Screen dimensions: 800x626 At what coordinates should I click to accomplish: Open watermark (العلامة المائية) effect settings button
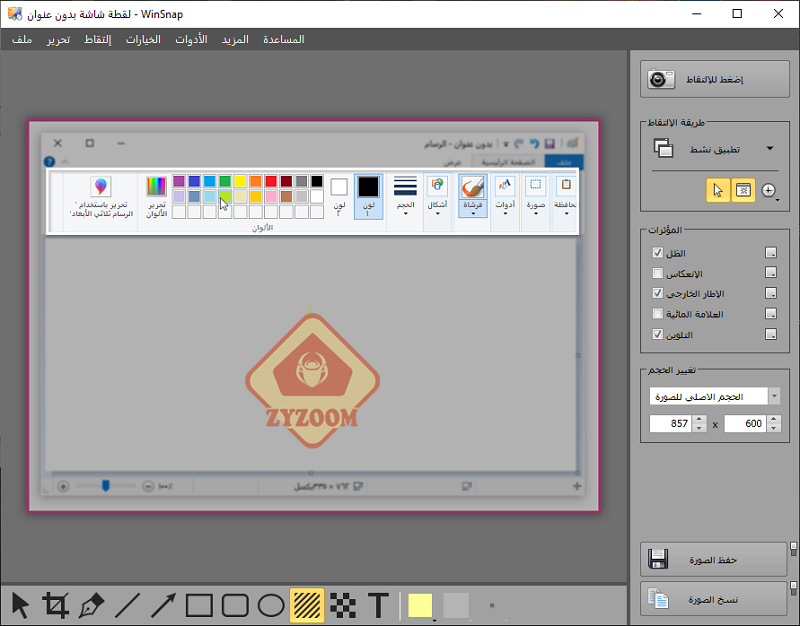click(771, 314)
